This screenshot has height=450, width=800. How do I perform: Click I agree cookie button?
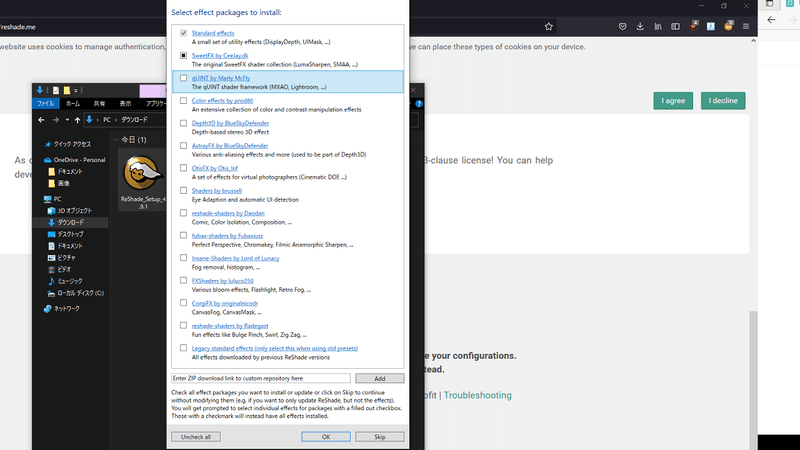673,101
